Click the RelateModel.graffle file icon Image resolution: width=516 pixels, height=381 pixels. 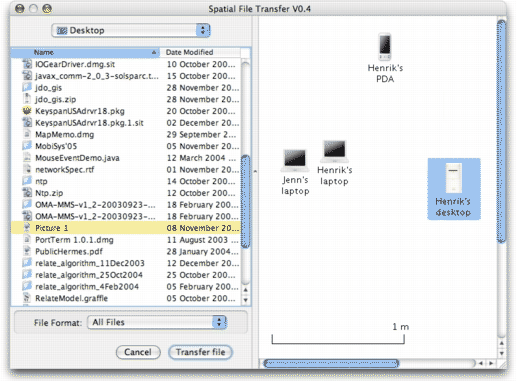(27, 298)
